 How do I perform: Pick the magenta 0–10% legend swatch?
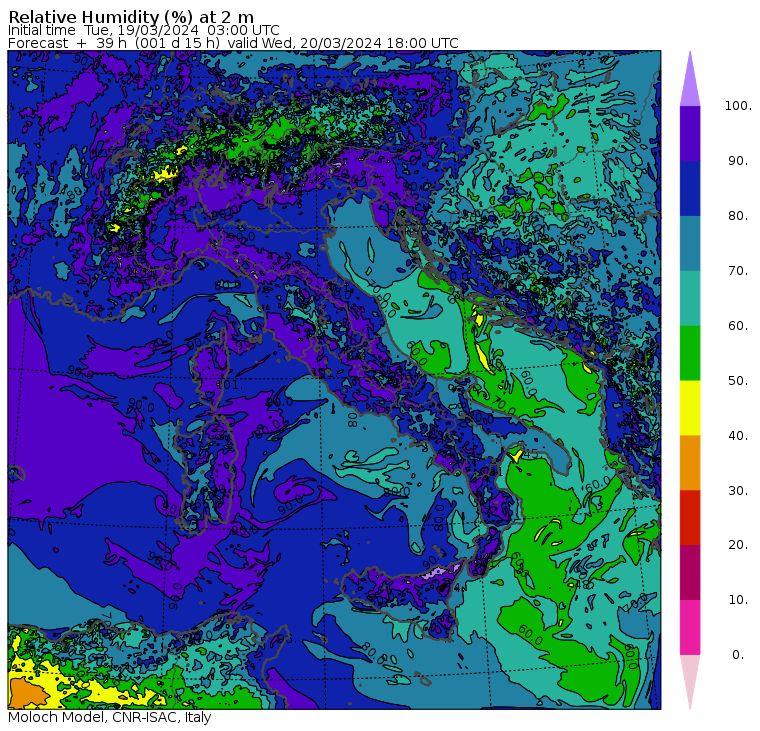click(690, 627)
